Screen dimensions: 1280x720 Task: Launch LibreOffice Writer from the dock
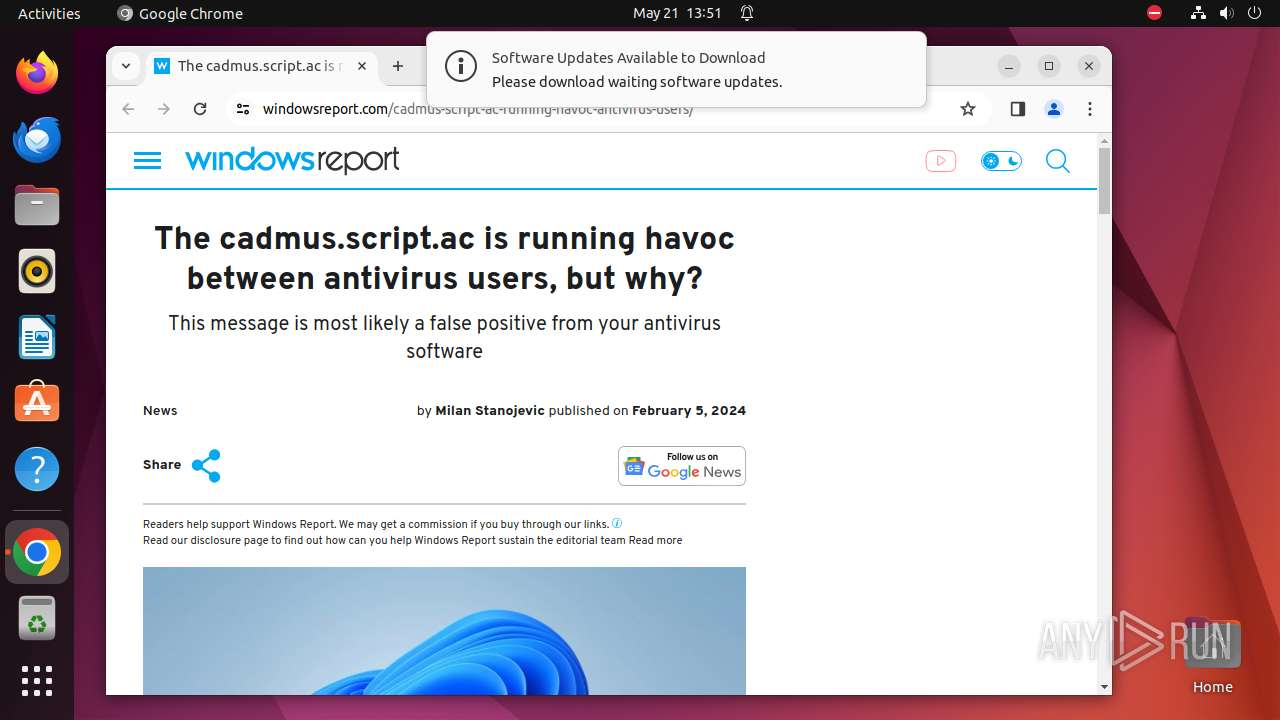coord(37,337)
